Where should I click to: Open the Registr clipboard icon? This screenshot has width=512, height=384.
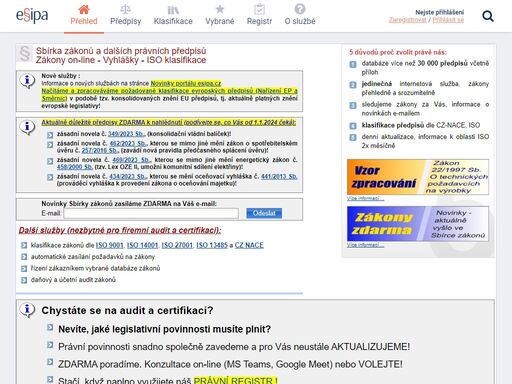[x=259, y=9]
